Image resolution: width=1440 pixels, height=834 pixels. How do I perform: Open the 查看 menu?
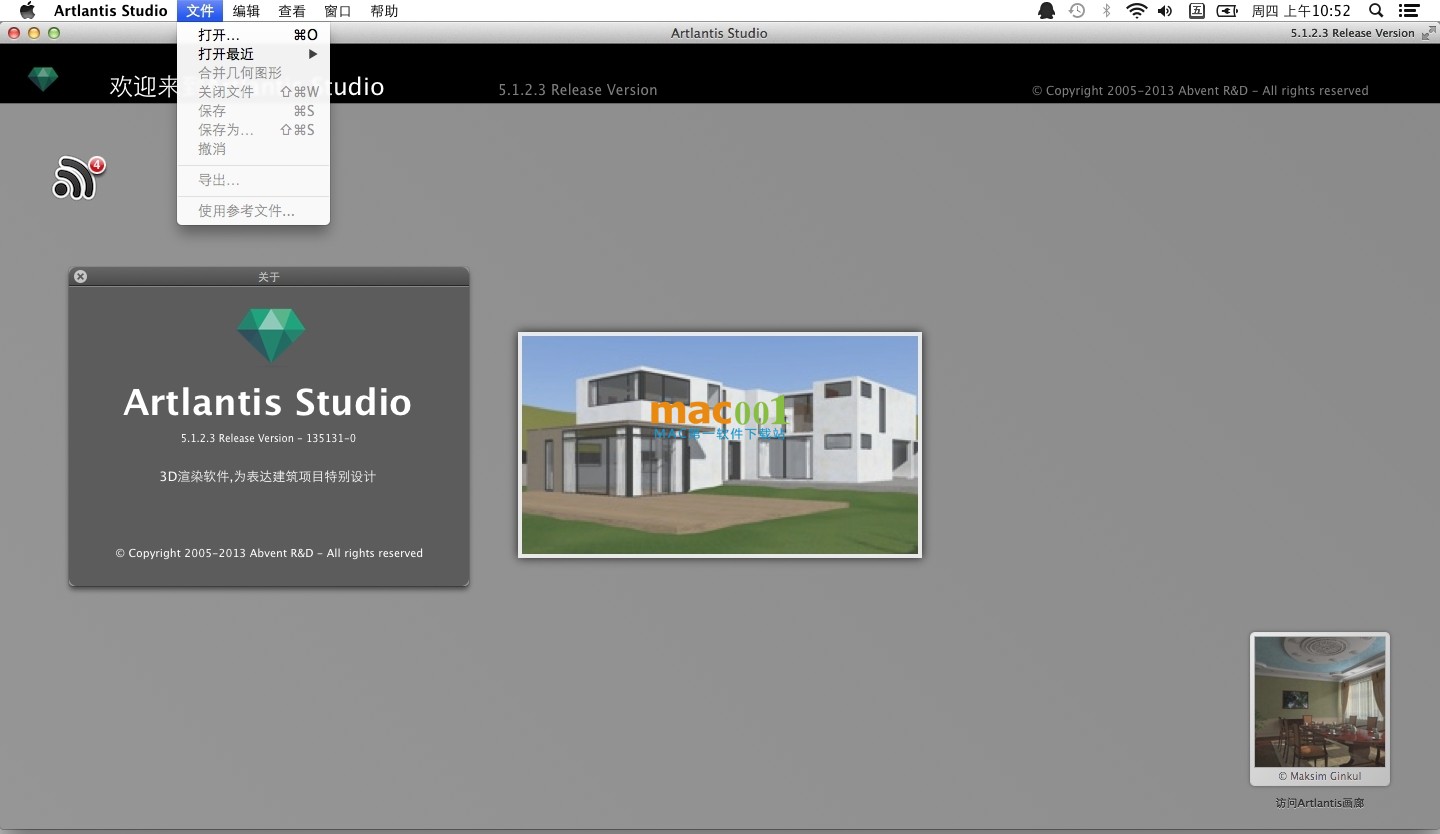(292, 11)
